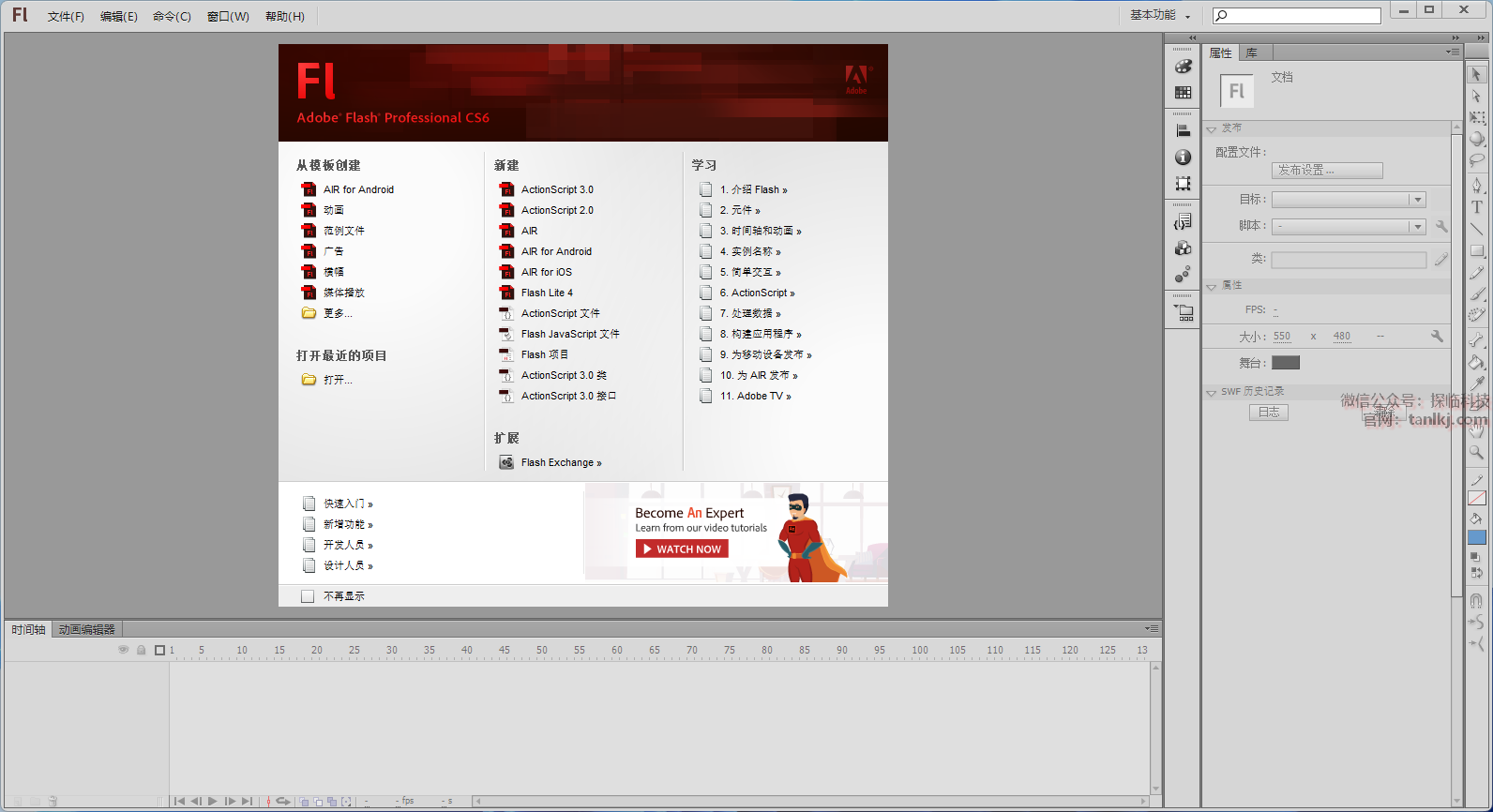
Task: Switch to the 库 tab
Action: 1252,53
